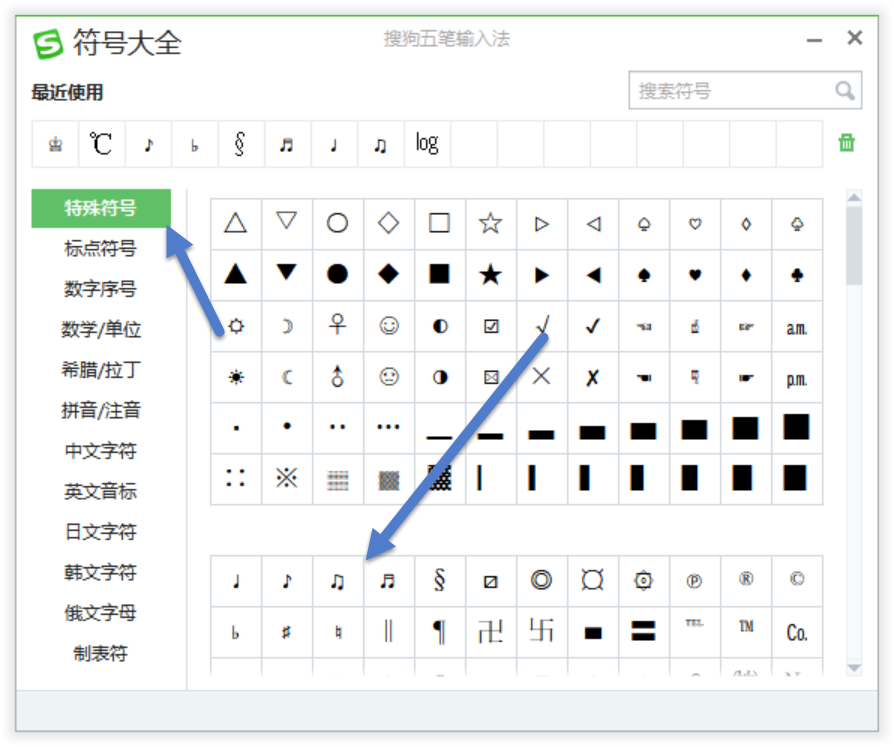The width and height of the screenshot is (894, 747).
Task: Click the scrollbar up arrow
Action: click(x=854, y=197)
